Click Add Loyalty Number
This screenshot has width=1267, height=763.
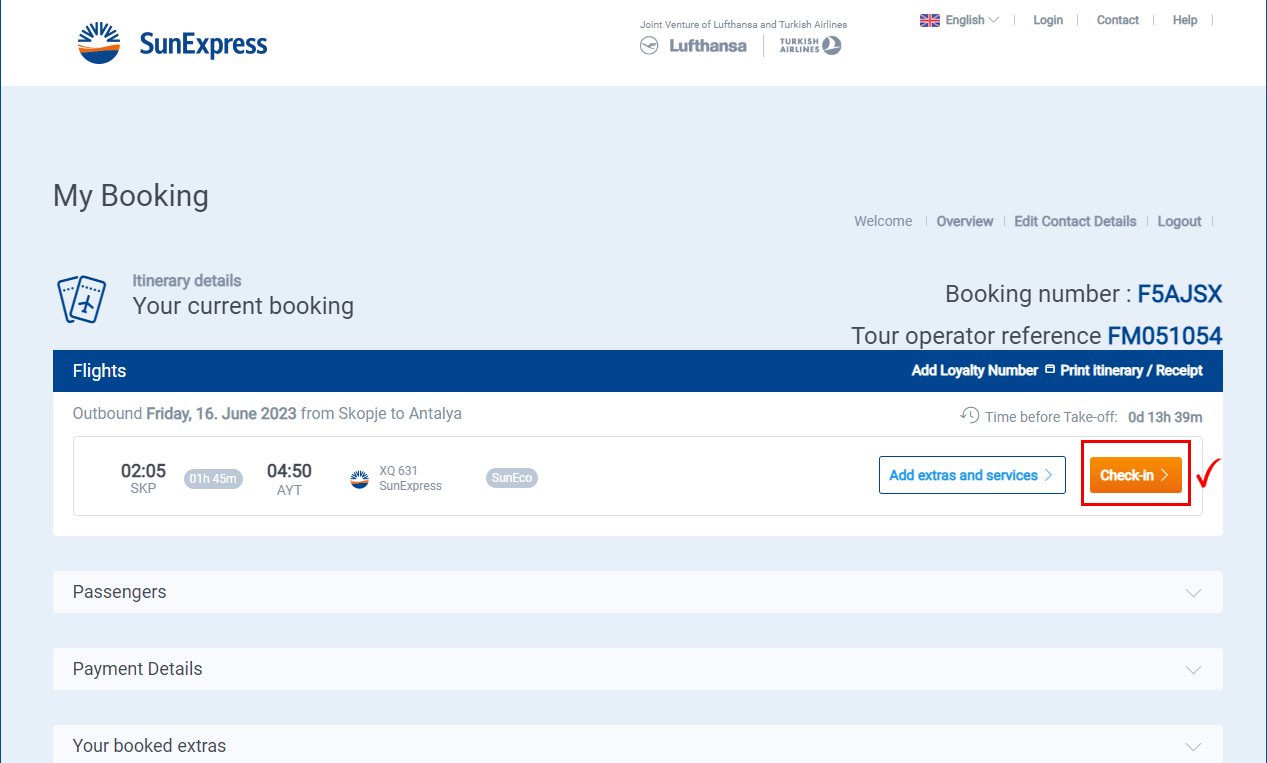(x=975, y=370)
